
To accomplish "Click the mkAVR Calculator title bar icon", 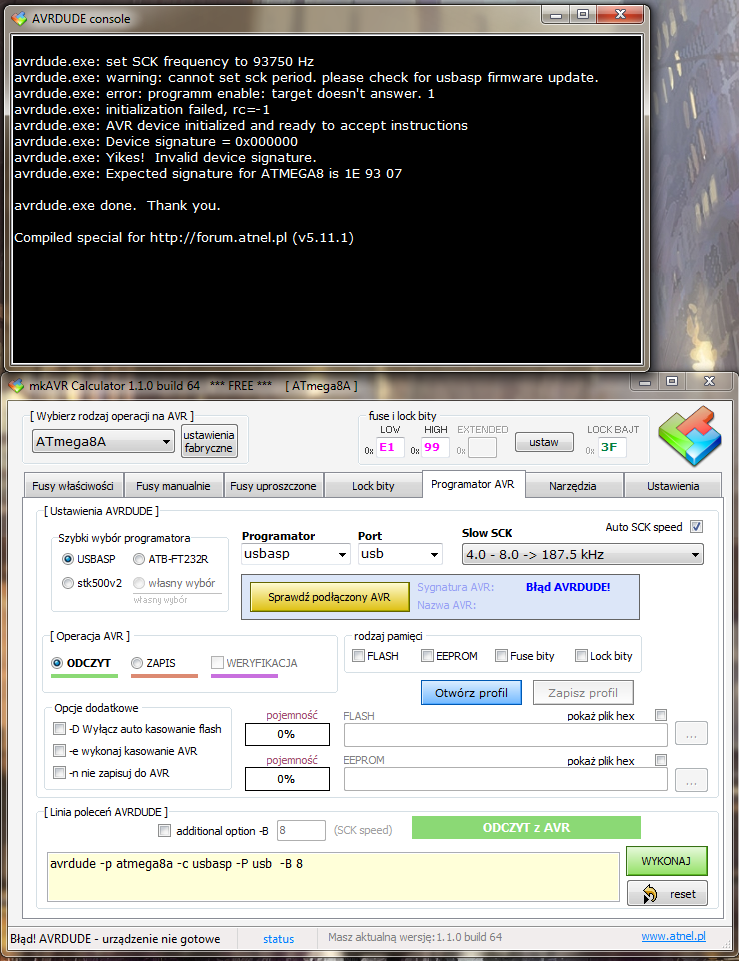I will pyautogui.click(x=17, y=386).
